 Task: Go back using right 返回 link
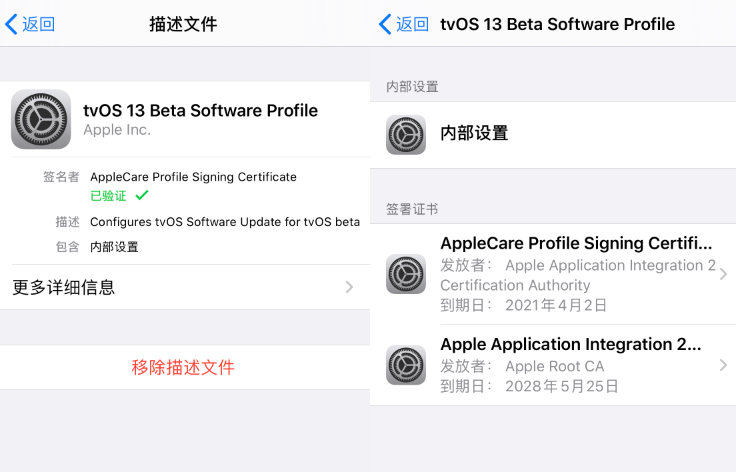point(412,24)
